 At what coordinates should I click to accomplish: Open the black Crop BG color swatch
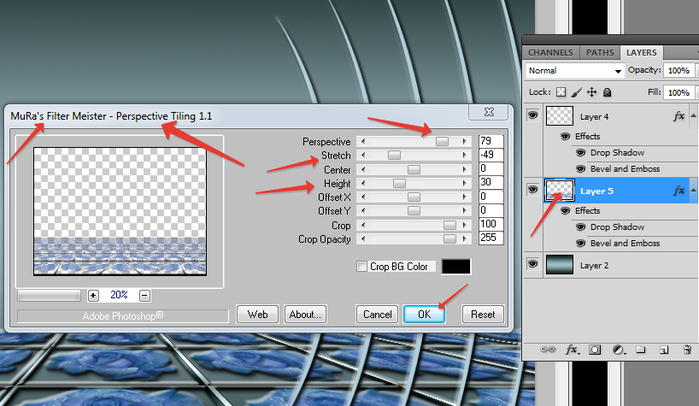[456, 267]
